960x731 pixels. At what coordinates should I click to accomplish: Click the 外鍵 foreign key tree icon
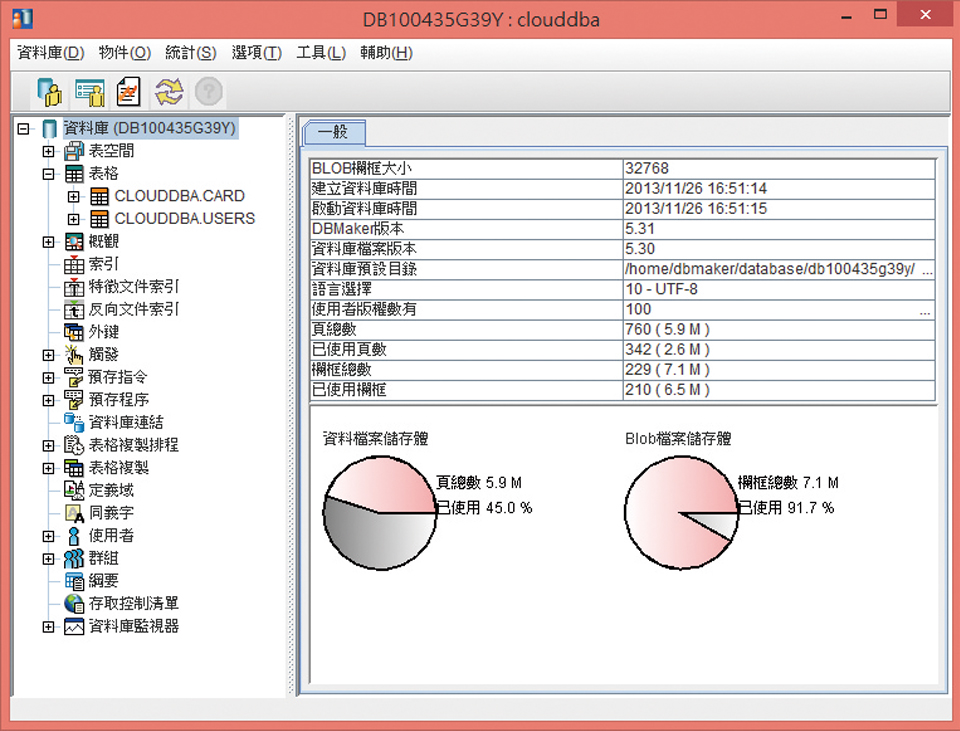[x=72, y=331]
